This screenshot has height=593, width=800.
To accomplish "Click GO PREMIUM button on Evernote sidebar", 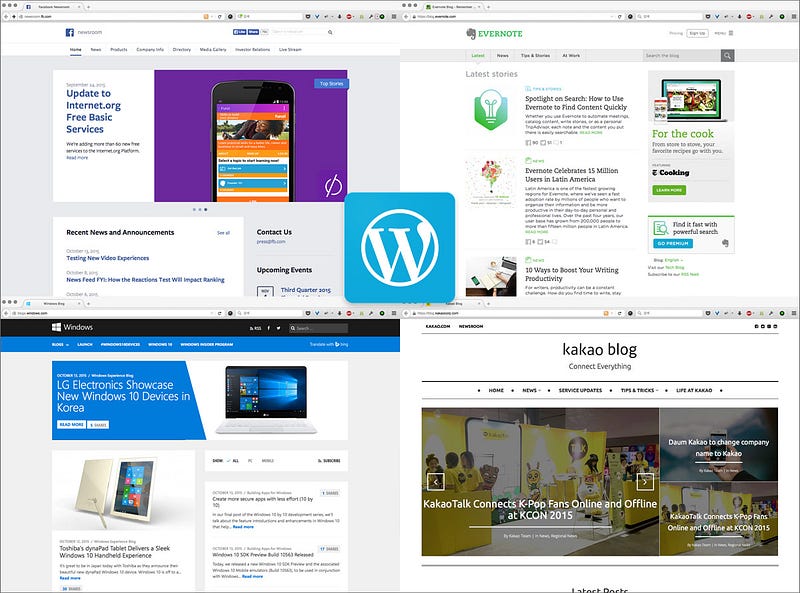I will (673, 243).
